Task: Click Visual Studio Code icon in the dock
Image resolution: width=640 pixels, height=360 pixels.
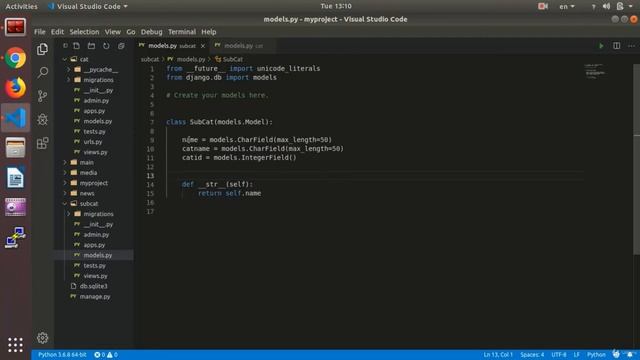Action: point(16,118)
